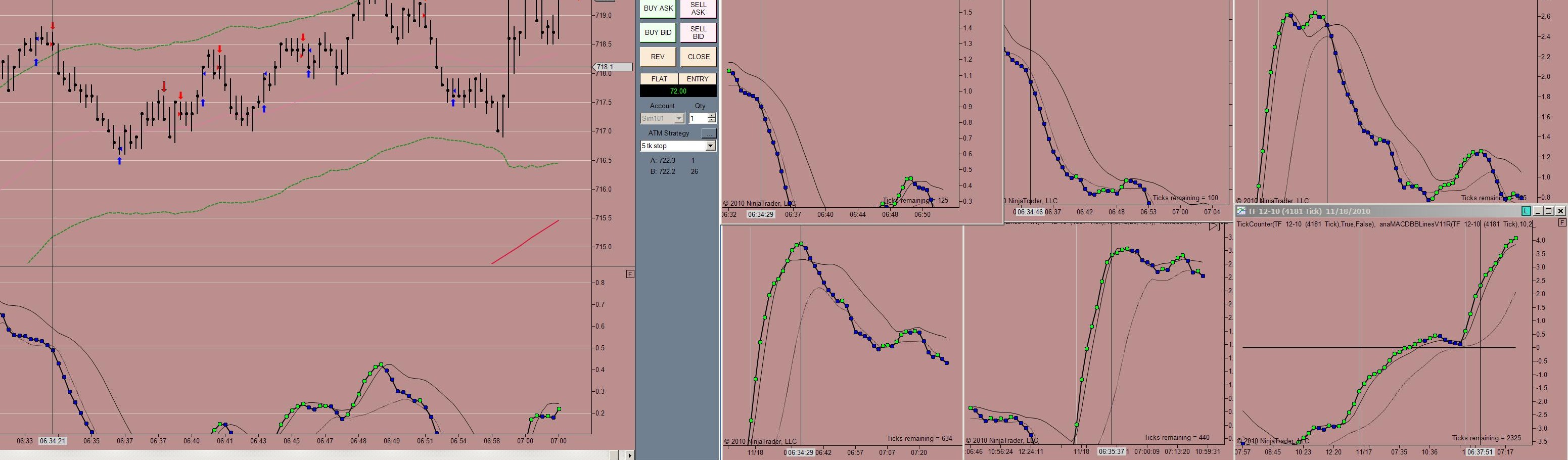The width and height of the screenshot is (1568, 460).
Task: Click the FLAT position label
Action: point(659,79)
